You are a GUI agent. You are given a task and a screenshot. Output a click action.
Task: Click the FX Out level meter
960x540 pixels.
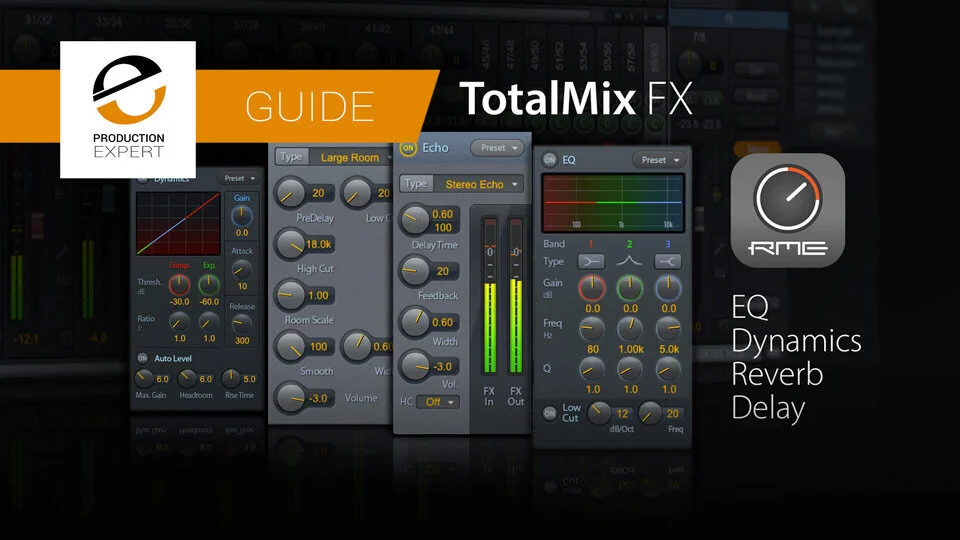coord(516,295)
